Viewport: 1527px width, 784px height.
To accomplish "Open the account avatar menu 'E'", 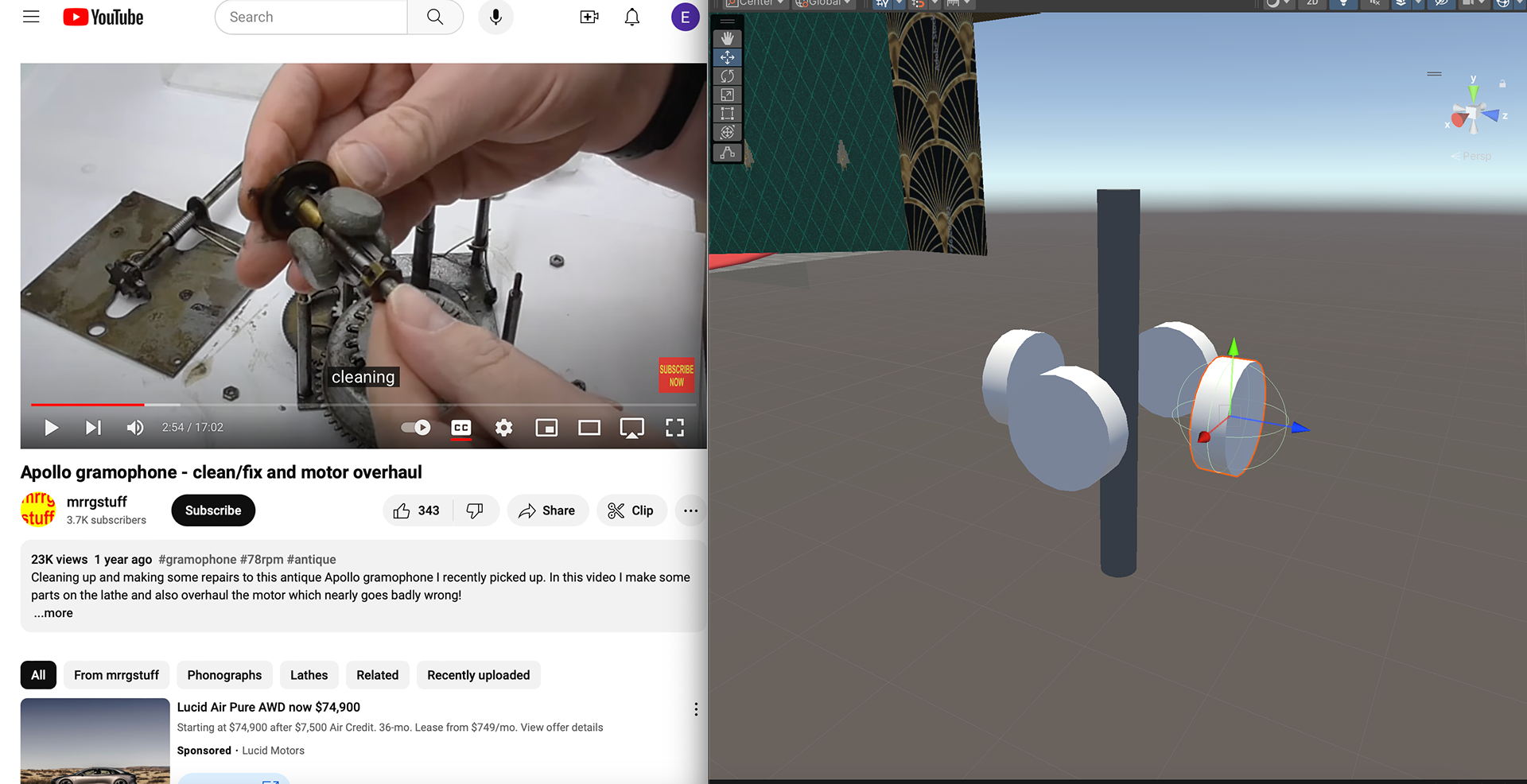I will [685, 17].
